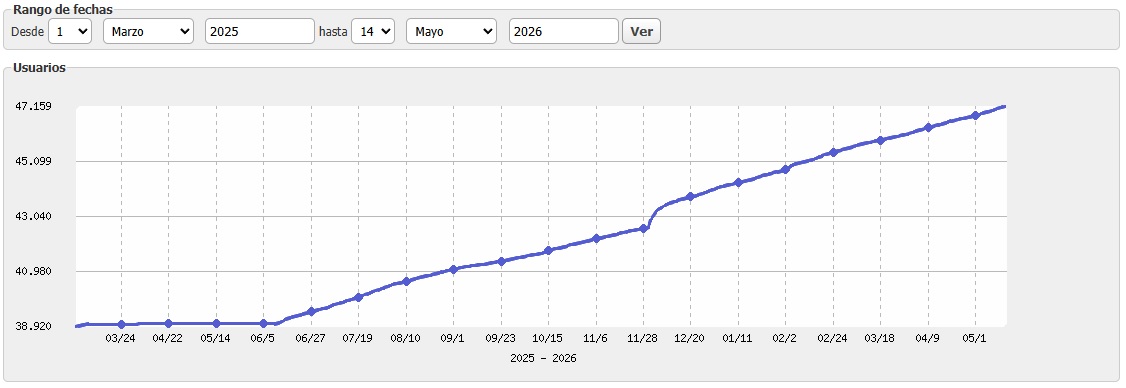The image size is (1126, 388).
Task: Click the chart data point at 05/1
Action: (x=975, y=116)
